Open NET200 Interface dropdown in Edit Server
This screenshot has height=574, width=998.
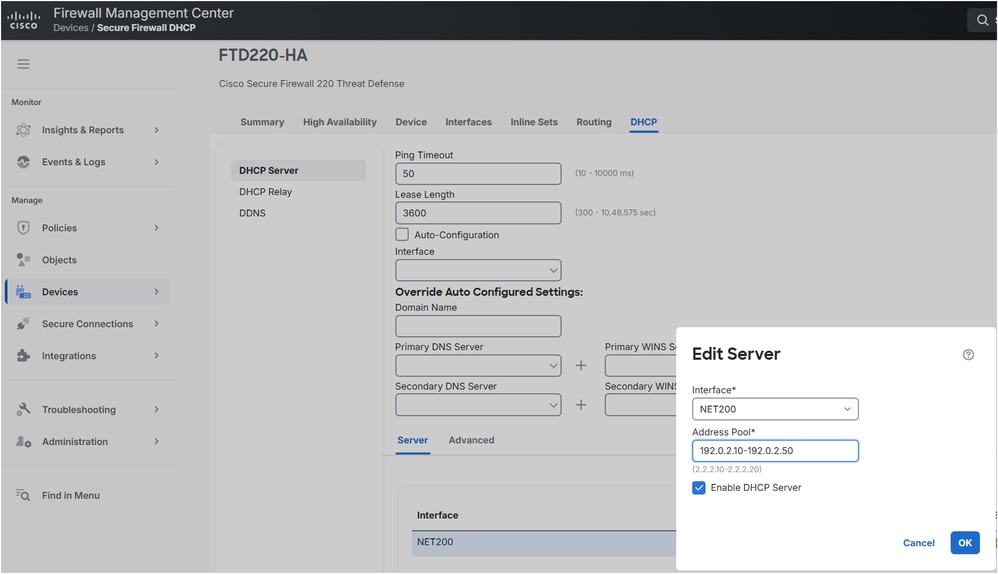(775, 409)
